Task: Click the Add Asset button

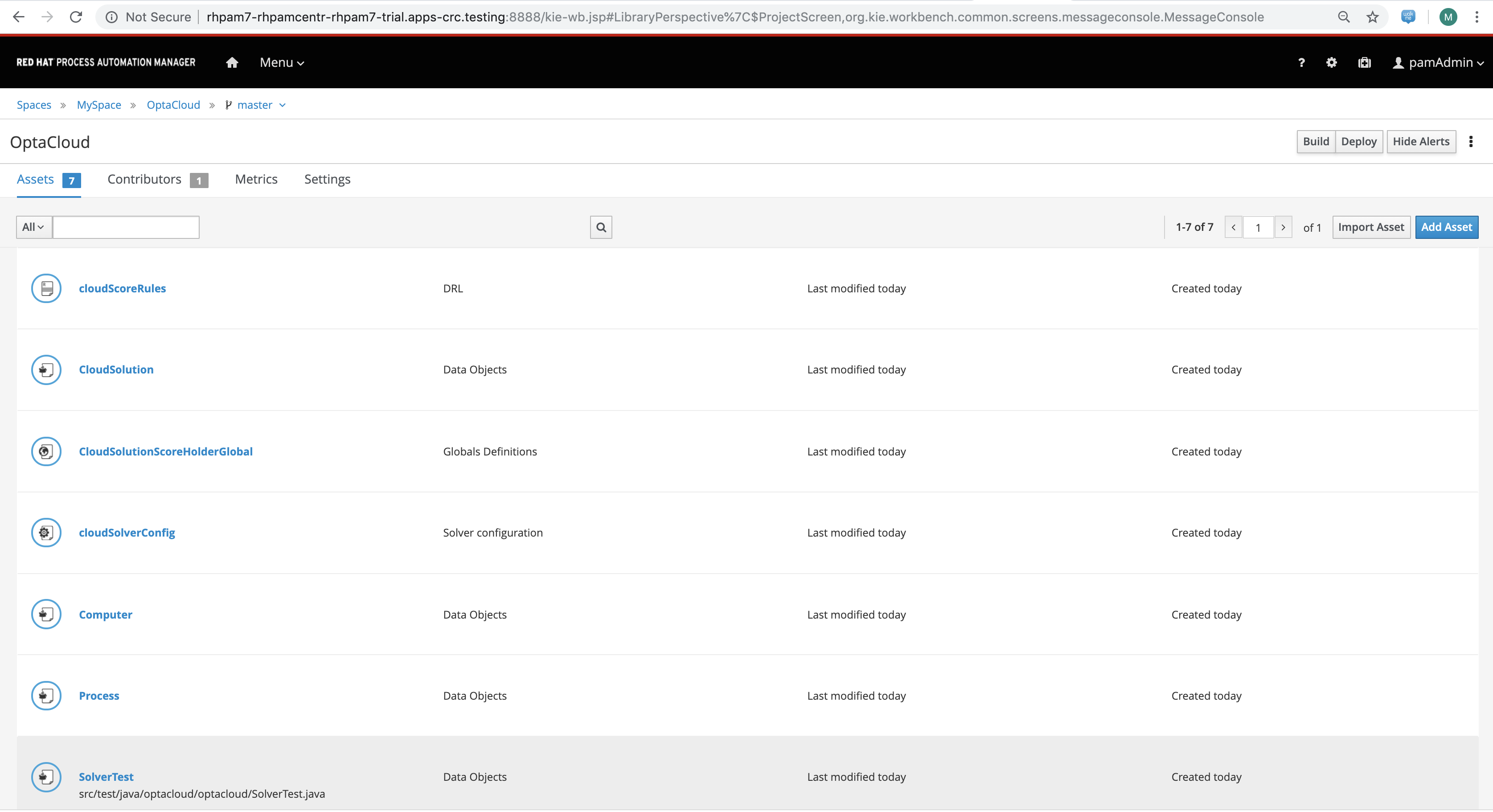Action: coord(1446,227)
